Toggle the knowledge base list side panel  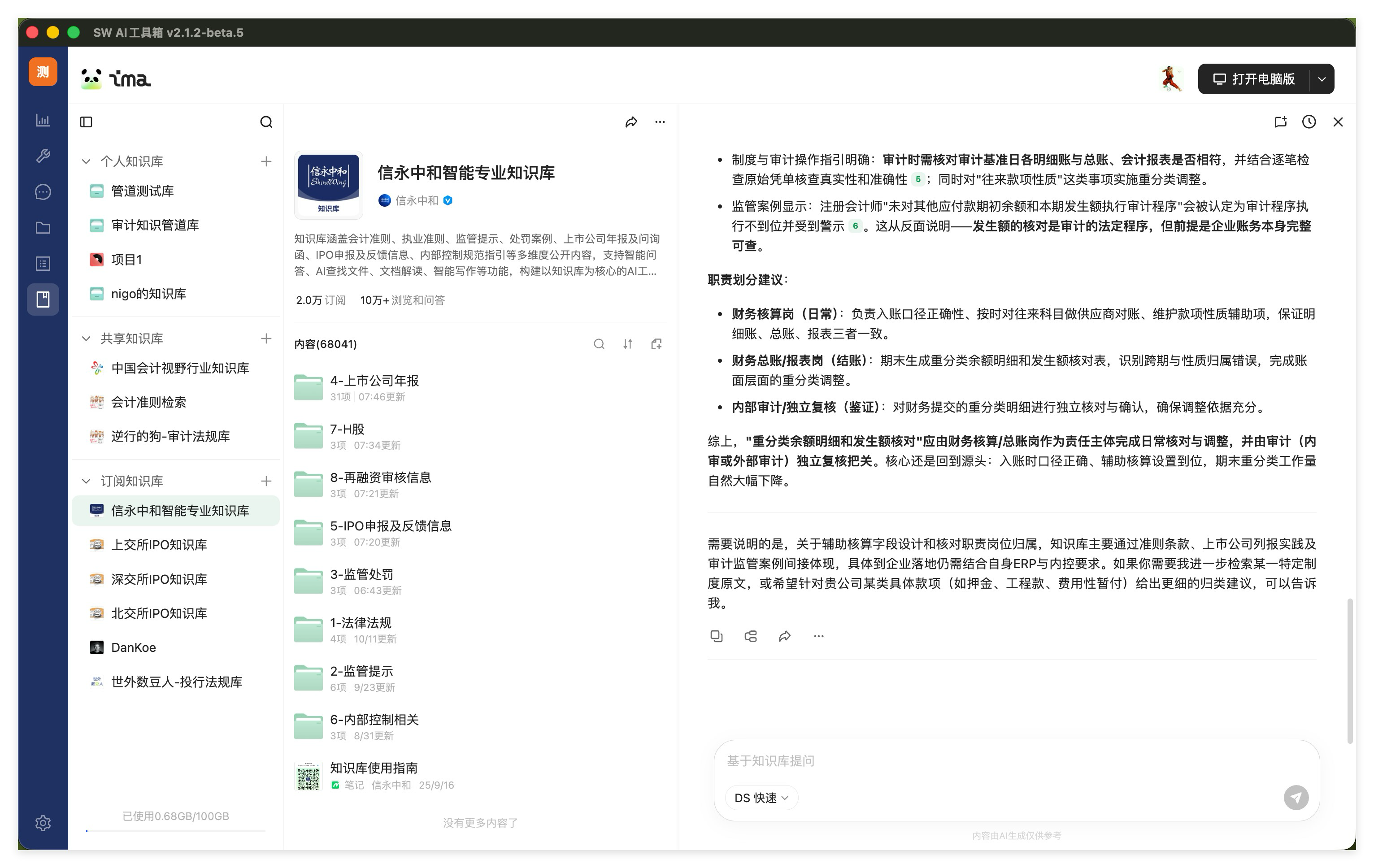coord(86,122)
